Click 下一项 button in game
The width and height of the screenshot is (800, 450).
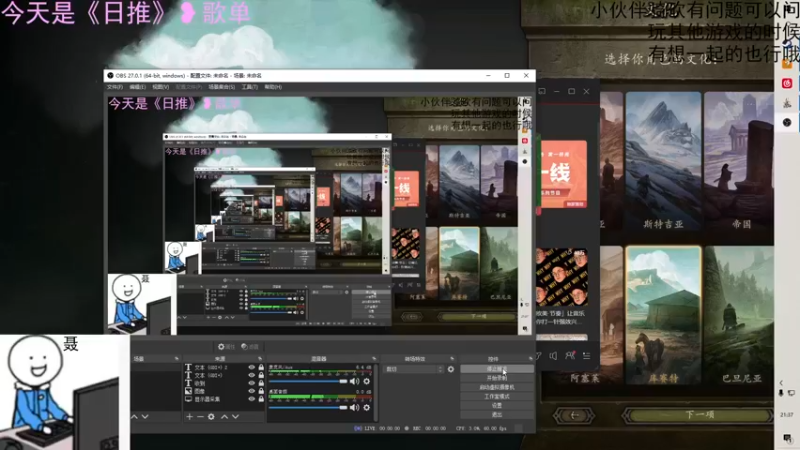click(698, 415)
